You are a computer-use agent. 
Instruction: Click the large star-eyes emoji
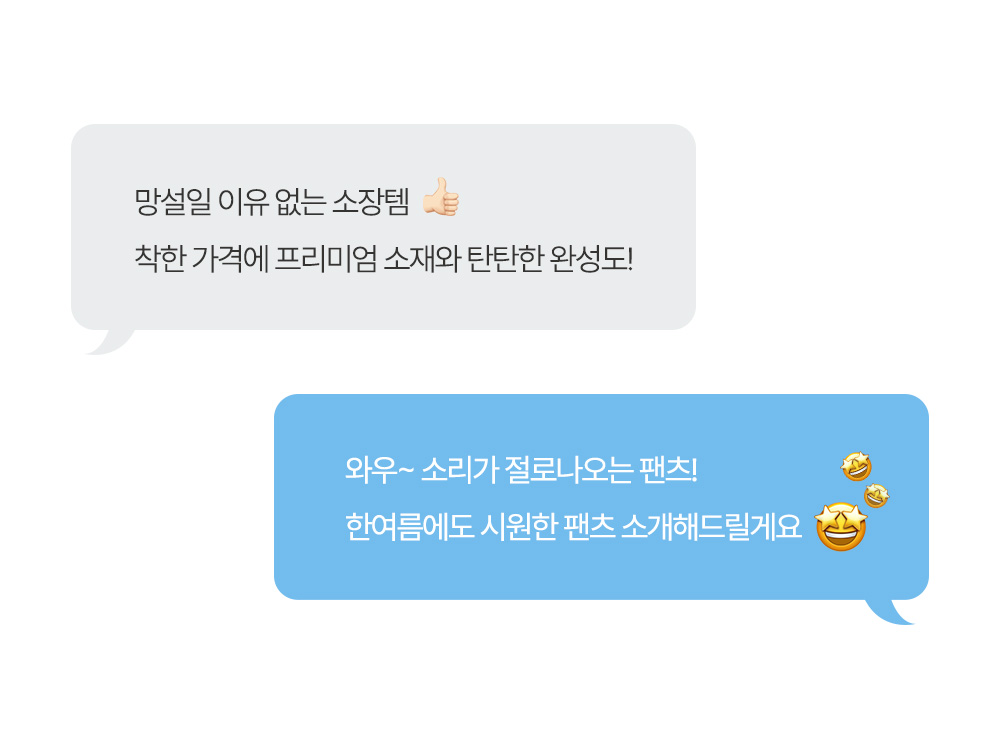click(841, 527)
